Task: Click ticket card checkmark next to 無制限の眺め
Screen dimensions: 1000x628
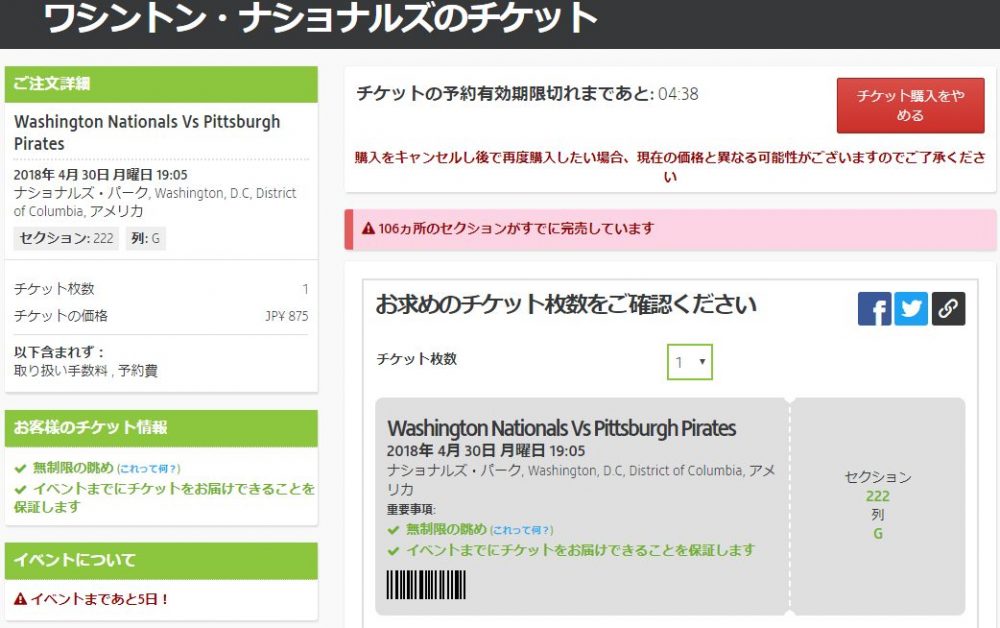Action: [x=393, y=530]
